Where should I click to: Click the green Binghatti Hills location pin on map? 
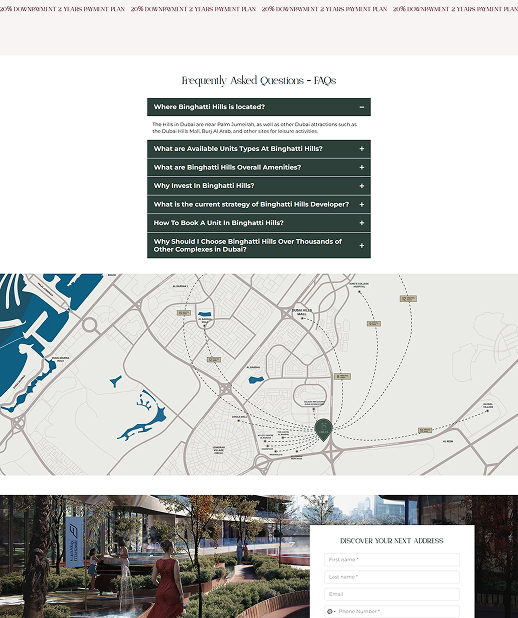click(x=323, y=430)
